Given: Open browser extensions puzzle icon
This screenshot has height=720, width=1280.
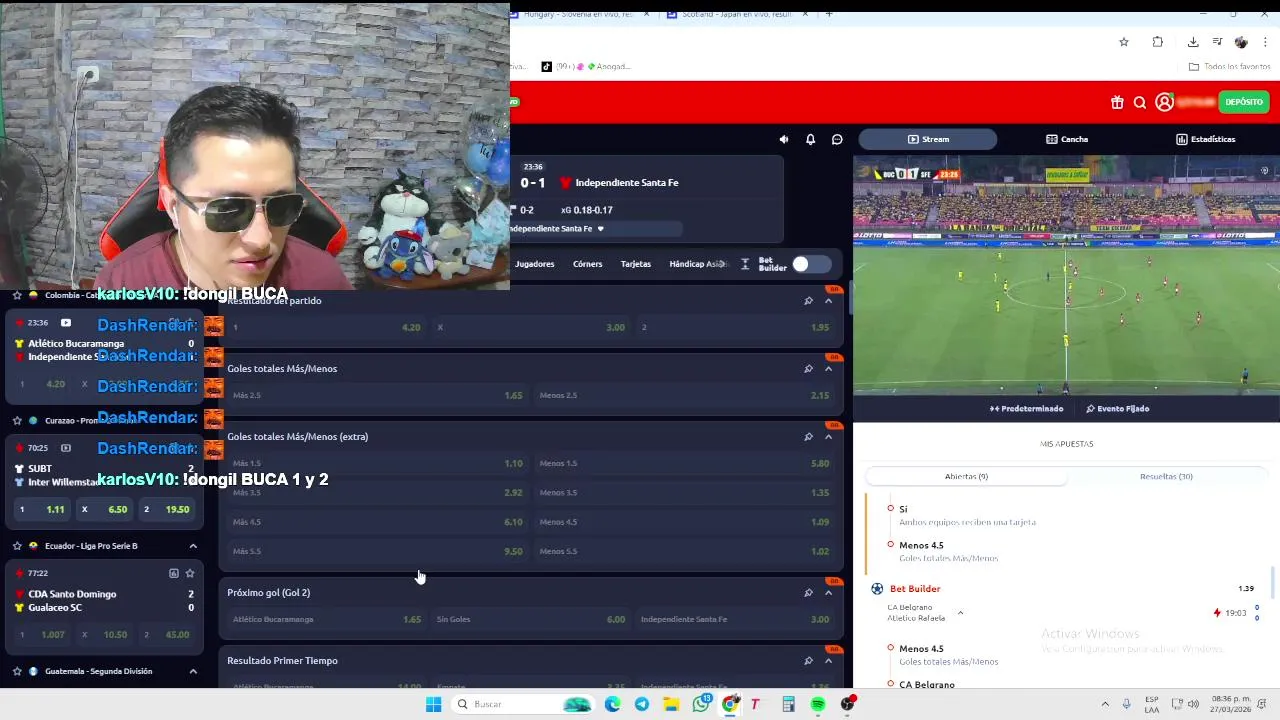Looking at the screenshot, I should (x=1158, y=42).
